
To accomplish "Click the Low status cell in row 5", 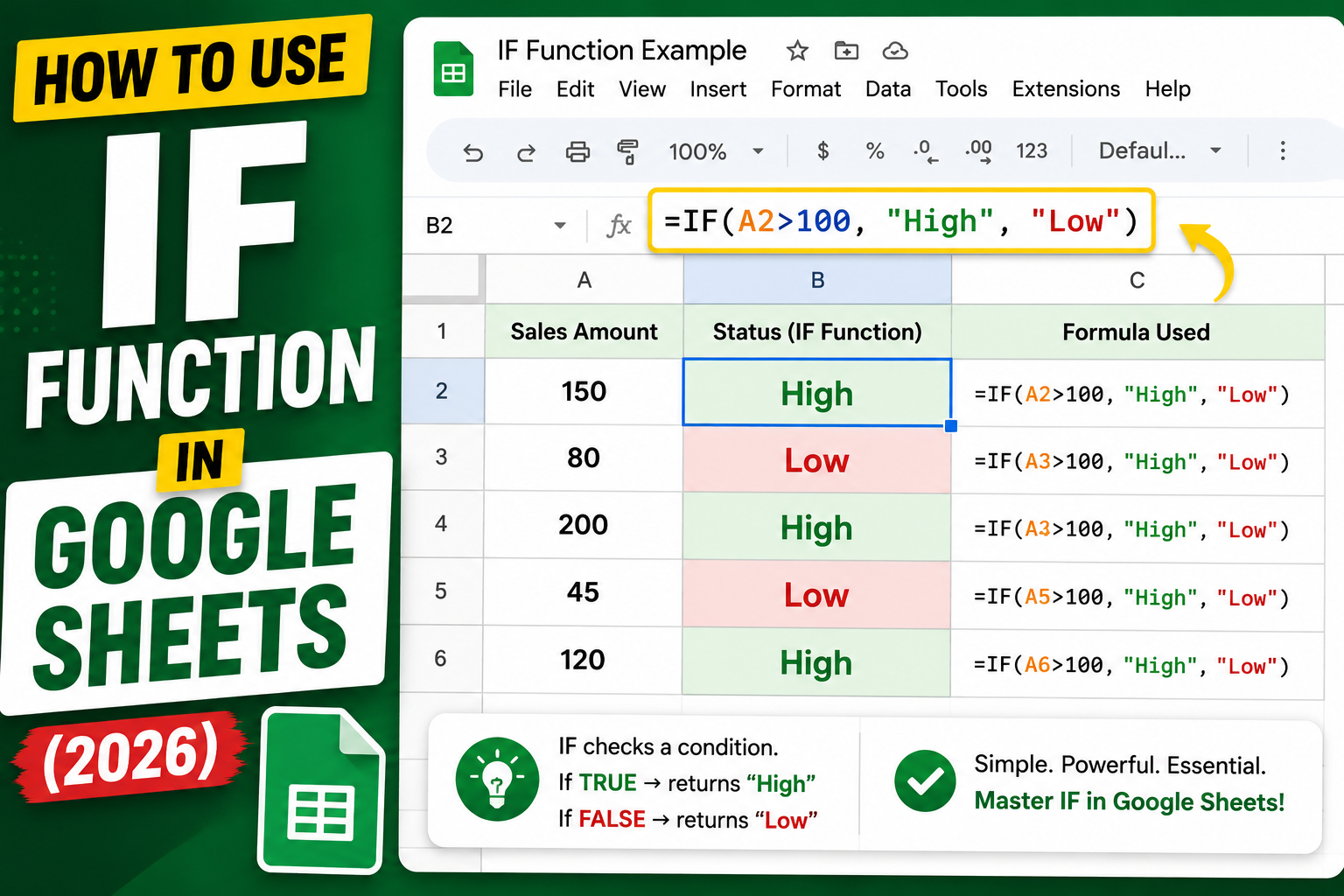I will 817,594.
